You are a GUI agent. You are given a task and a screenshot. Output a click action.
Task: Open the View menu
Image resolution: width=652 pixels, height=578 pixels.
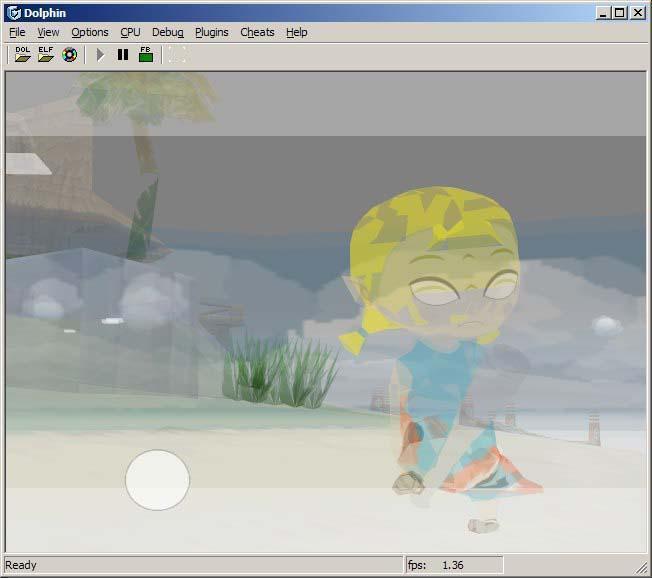coord(48,32)
